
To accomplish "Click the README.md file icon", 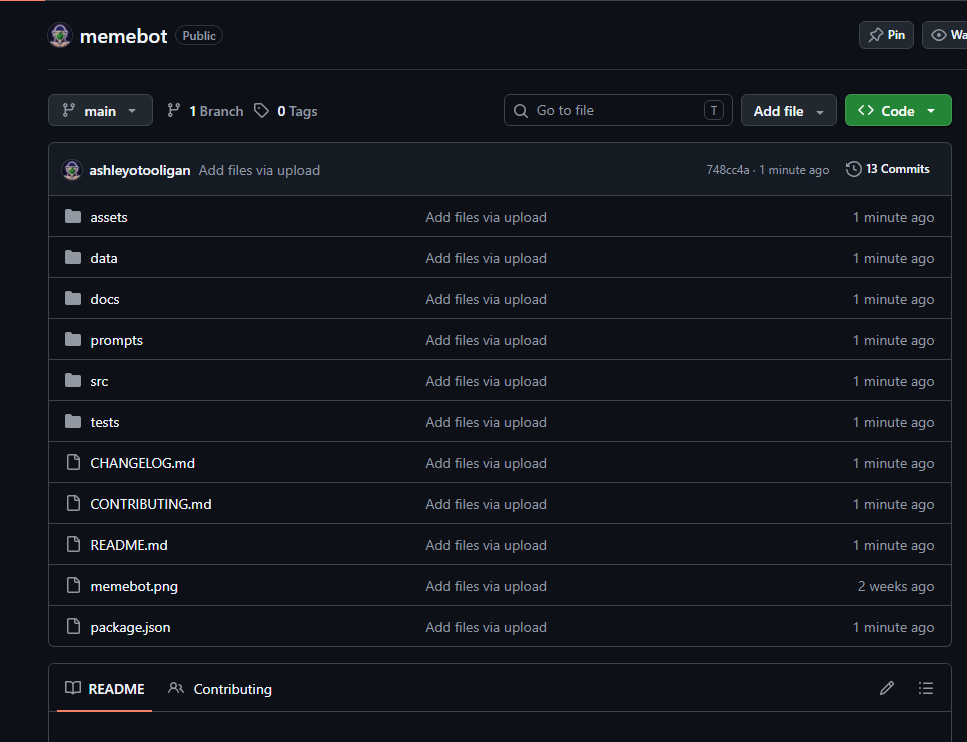I will click(x=73, y=544).
